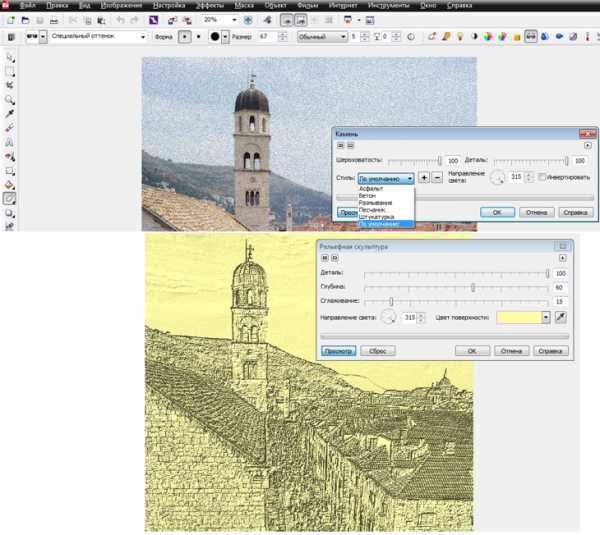Select the Text tool in the toolbox
This screenshot has height=535, width=600.
[x=10, y=143]
